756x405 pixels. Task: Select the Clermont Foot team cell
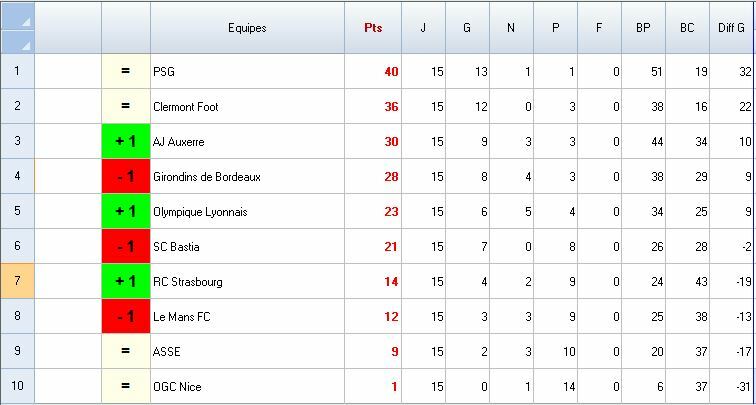[x=247, y=107]
